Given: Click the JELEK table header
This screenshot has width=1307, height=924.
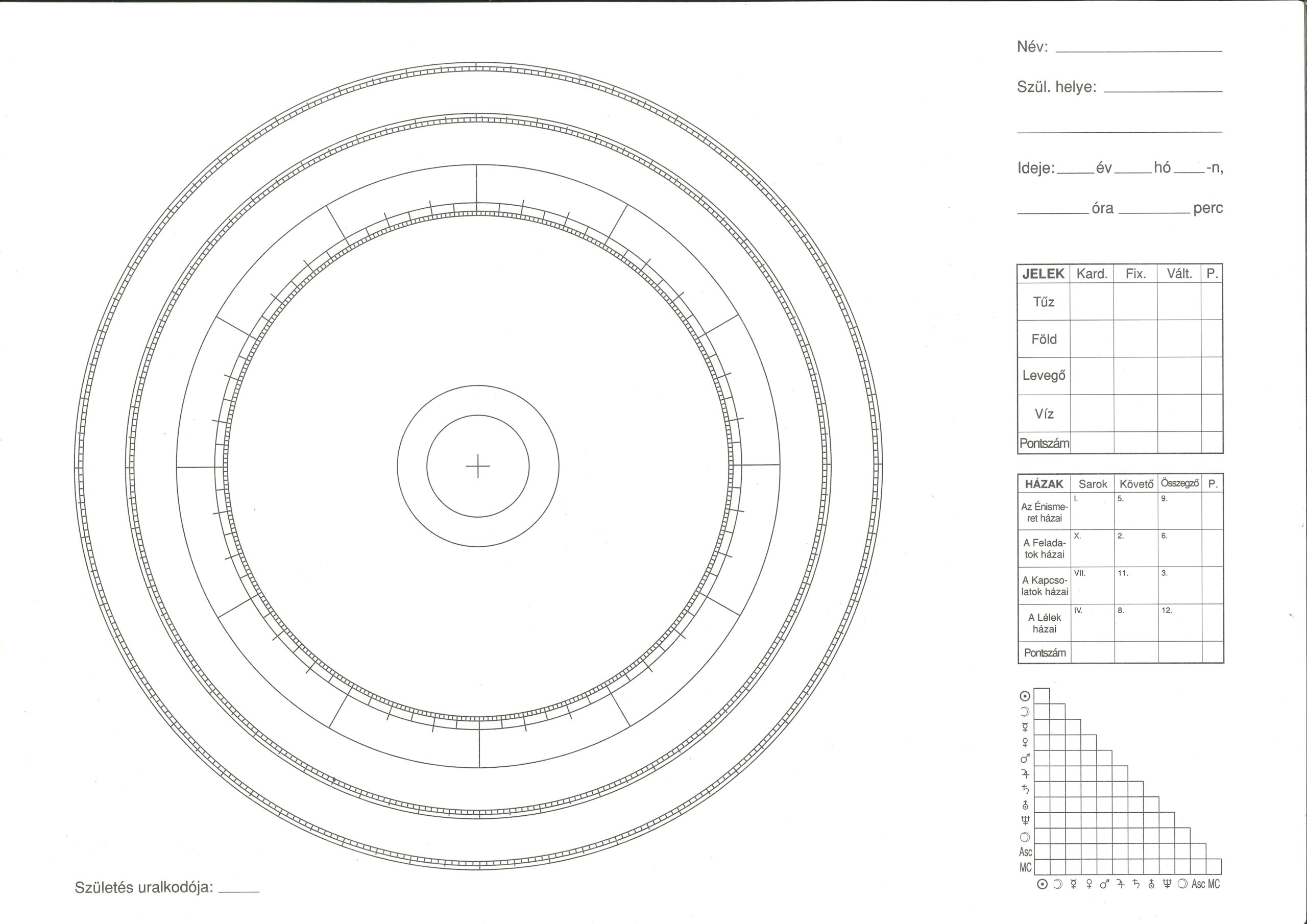Looking at the screenshot, I should pyautogui.click(x=1043, y=274).
